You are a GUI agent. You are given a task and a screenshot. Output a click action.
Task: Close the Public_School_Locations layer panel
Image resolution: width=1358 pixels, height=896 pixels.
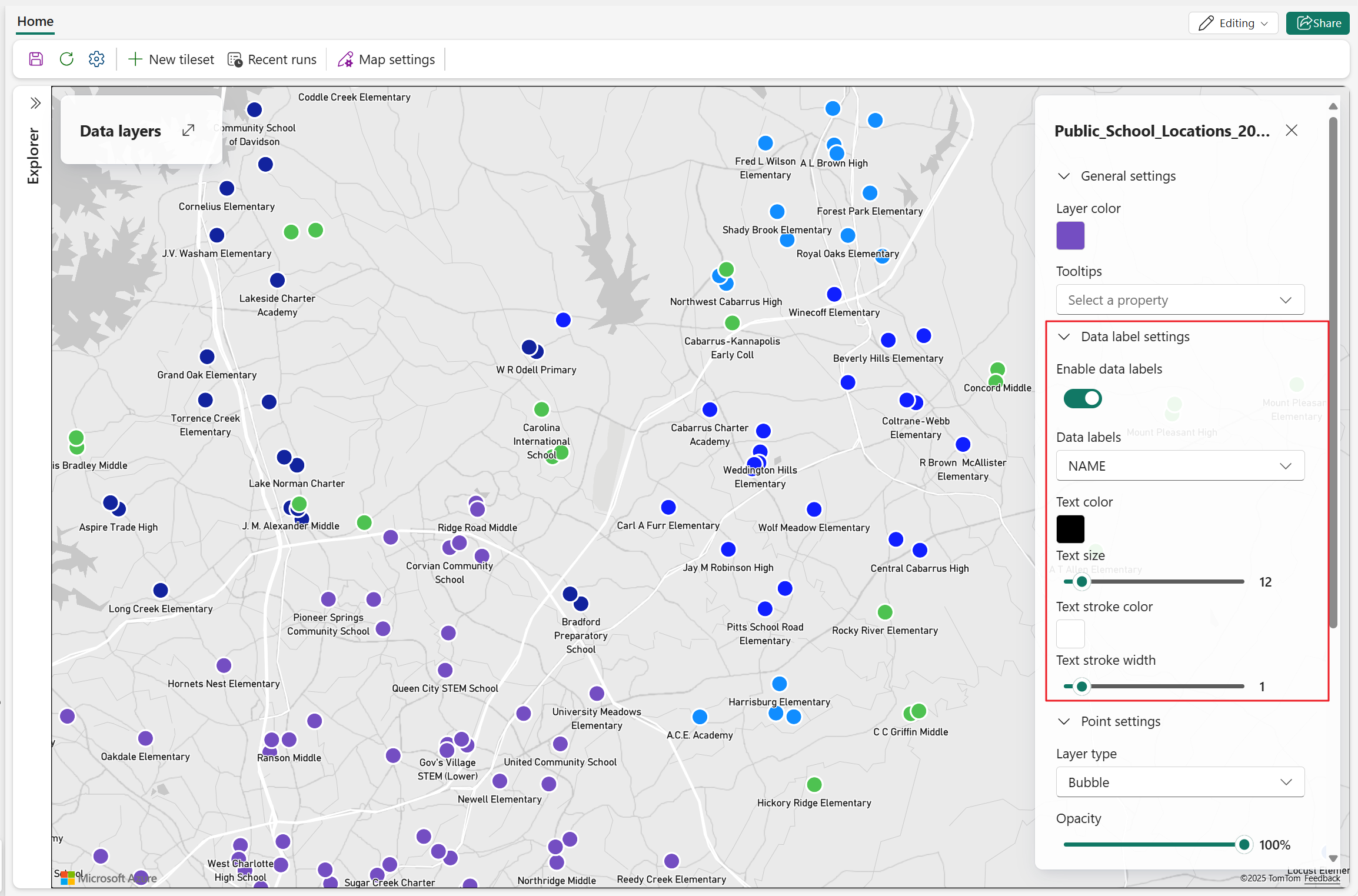1291,130
